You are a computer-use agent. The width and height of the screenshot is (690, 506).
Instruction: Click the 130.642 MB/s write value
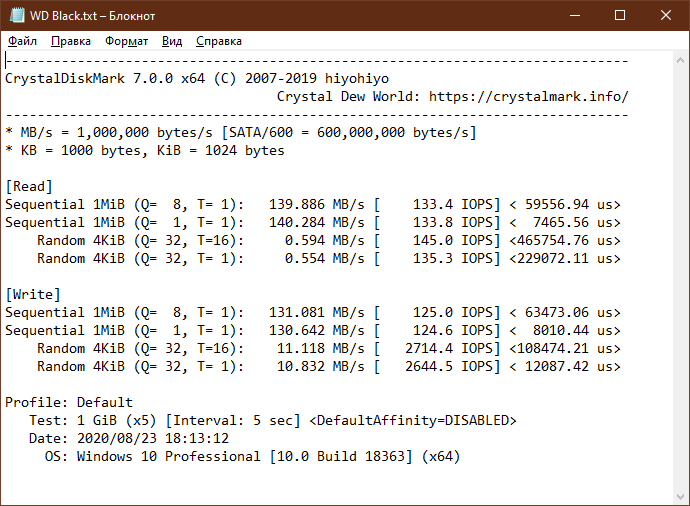(317, 330)
